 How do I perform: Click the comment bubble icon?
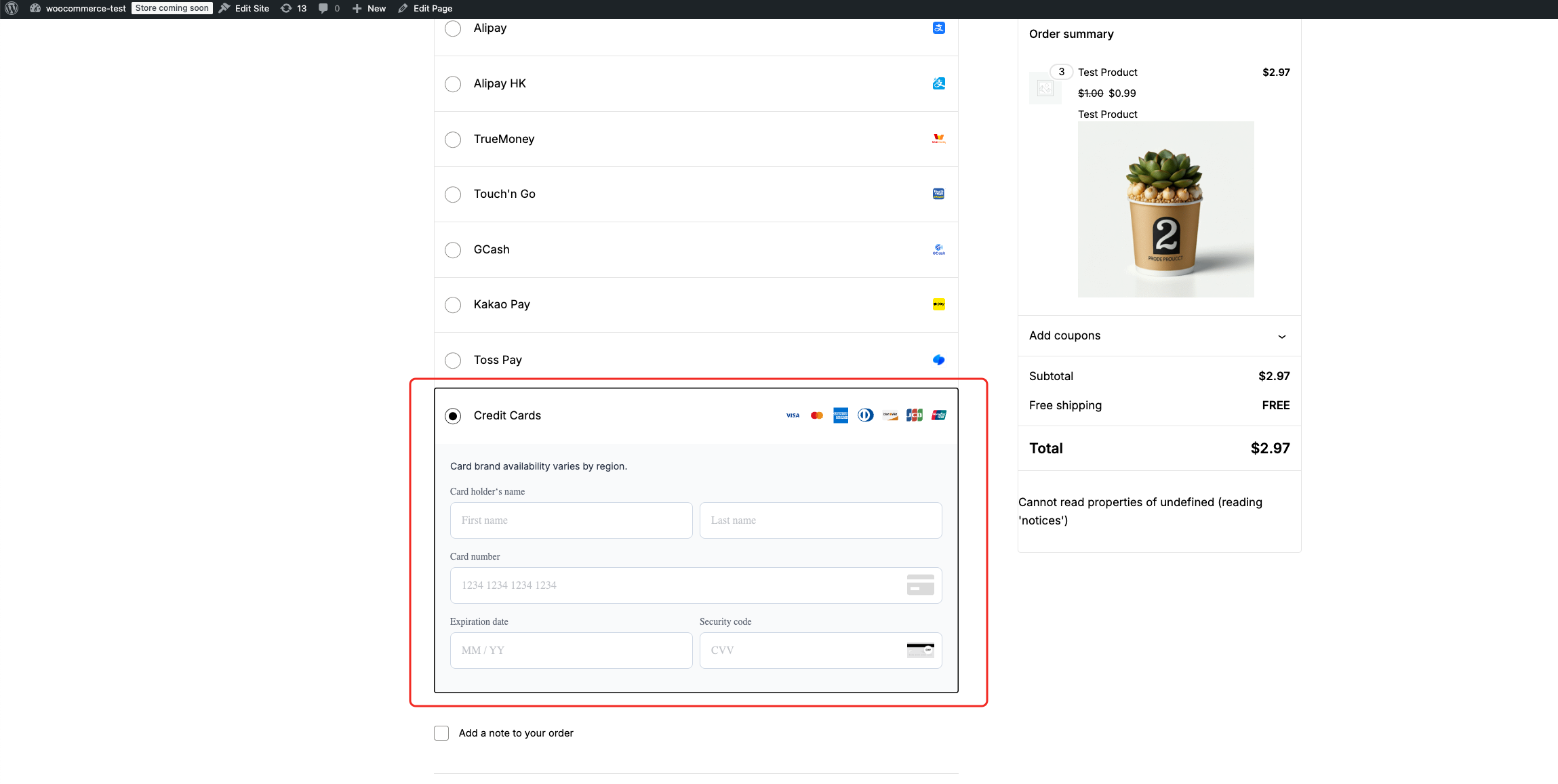tap(323, 8)
